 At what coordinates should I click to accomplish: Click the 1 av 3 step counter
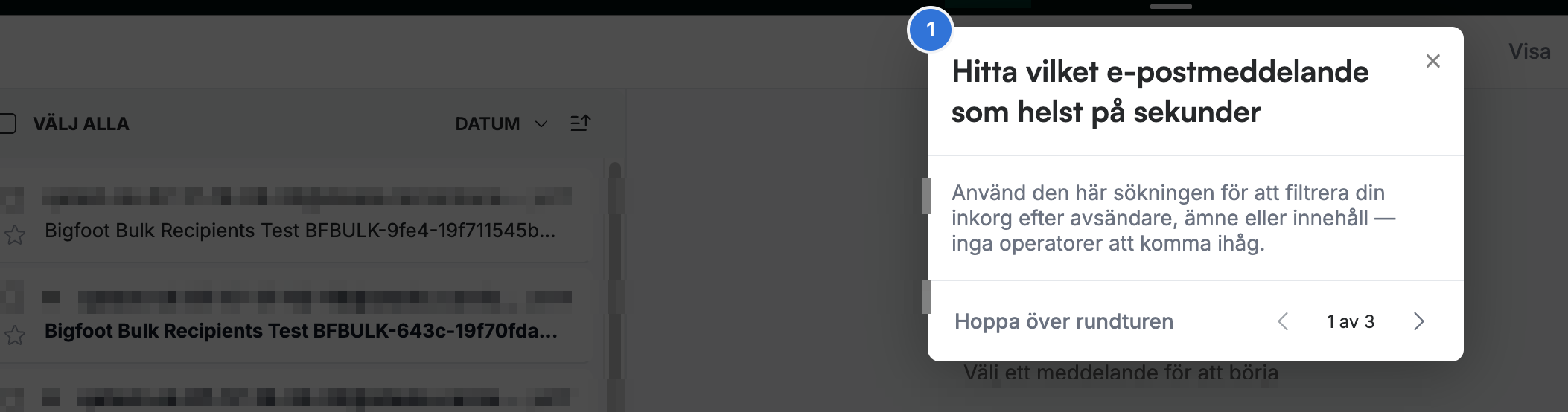point(1350,321)
